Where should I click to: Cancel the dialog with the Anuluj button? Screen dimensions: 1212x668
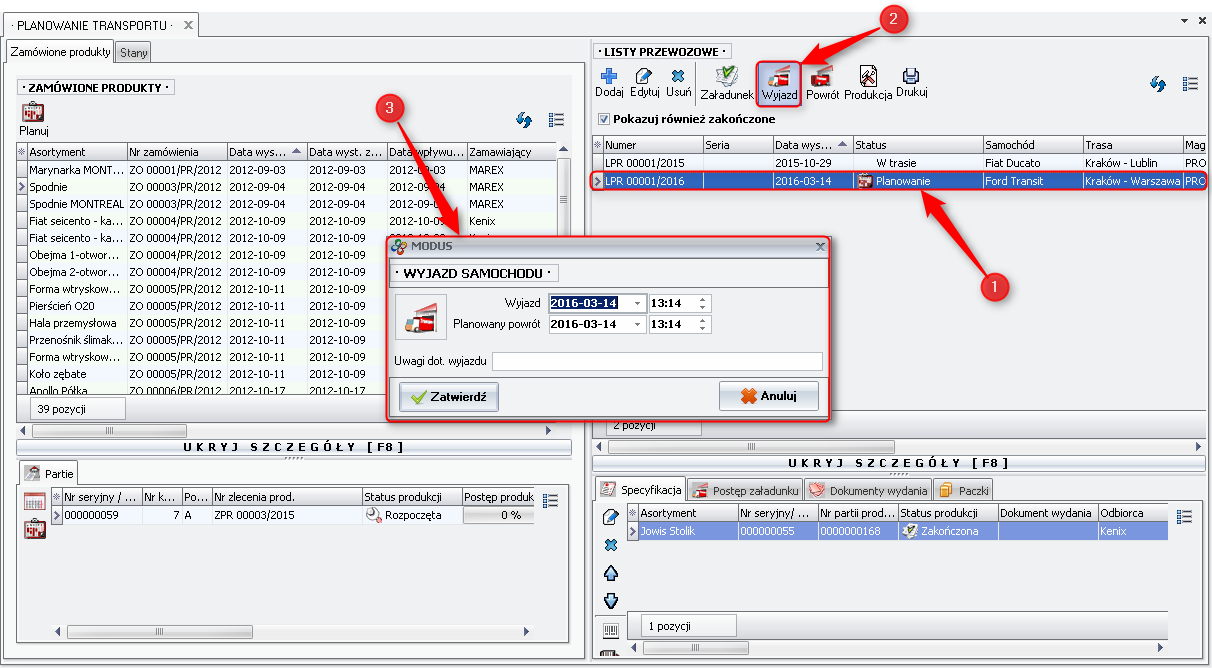pos(768,396)
